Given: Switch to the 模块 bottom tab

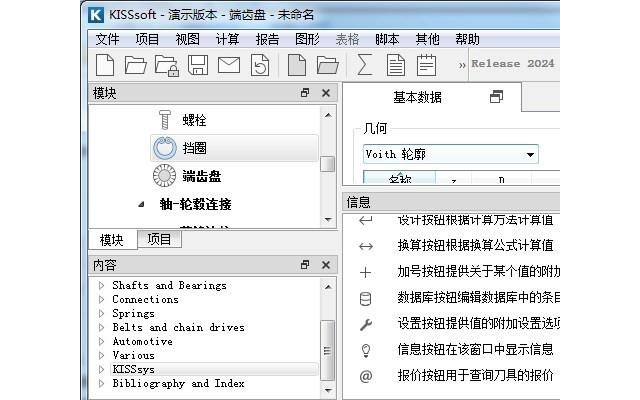Looking at the screenshot, I should (111, 240).
